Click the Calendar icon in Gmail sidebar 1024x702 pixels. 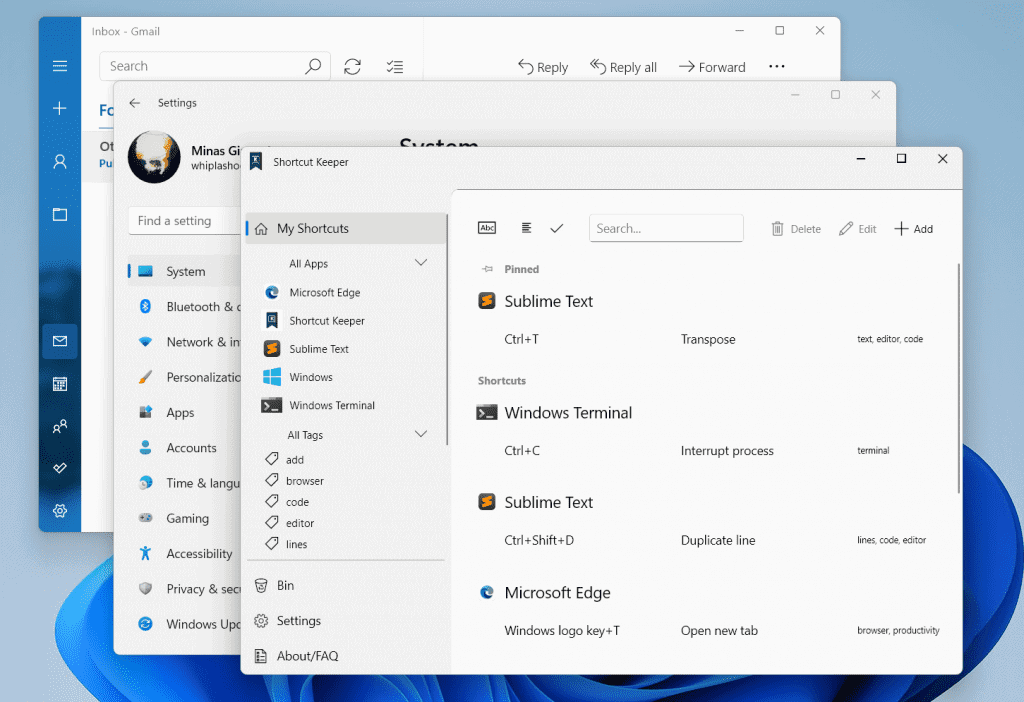click(x=59, y=384)
